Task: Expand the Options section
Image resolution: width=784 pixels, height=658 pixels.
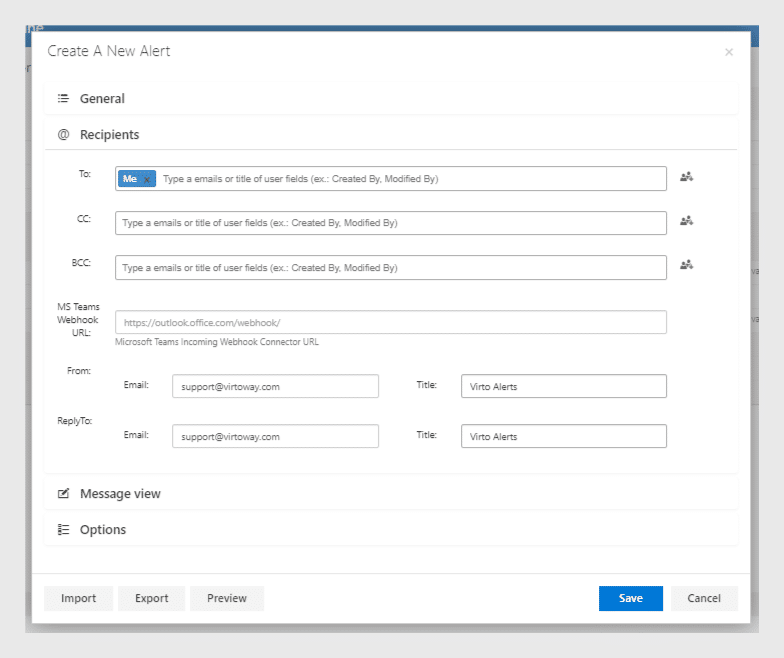Action: click(391, 530)
